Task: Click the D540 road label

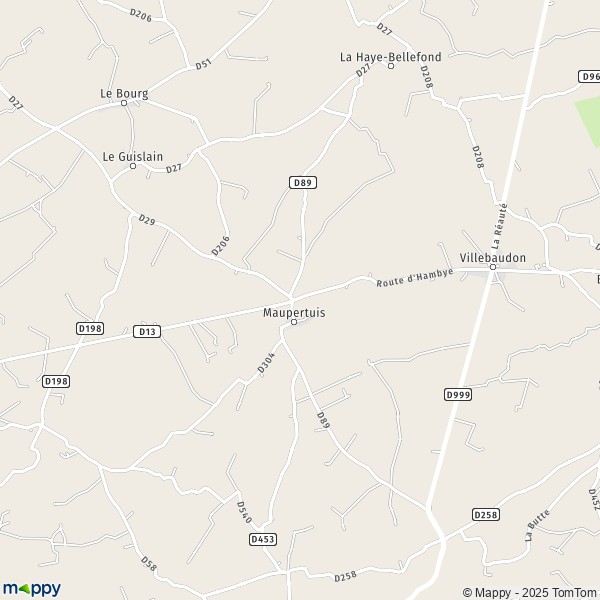Action: [x=244, y=512]
